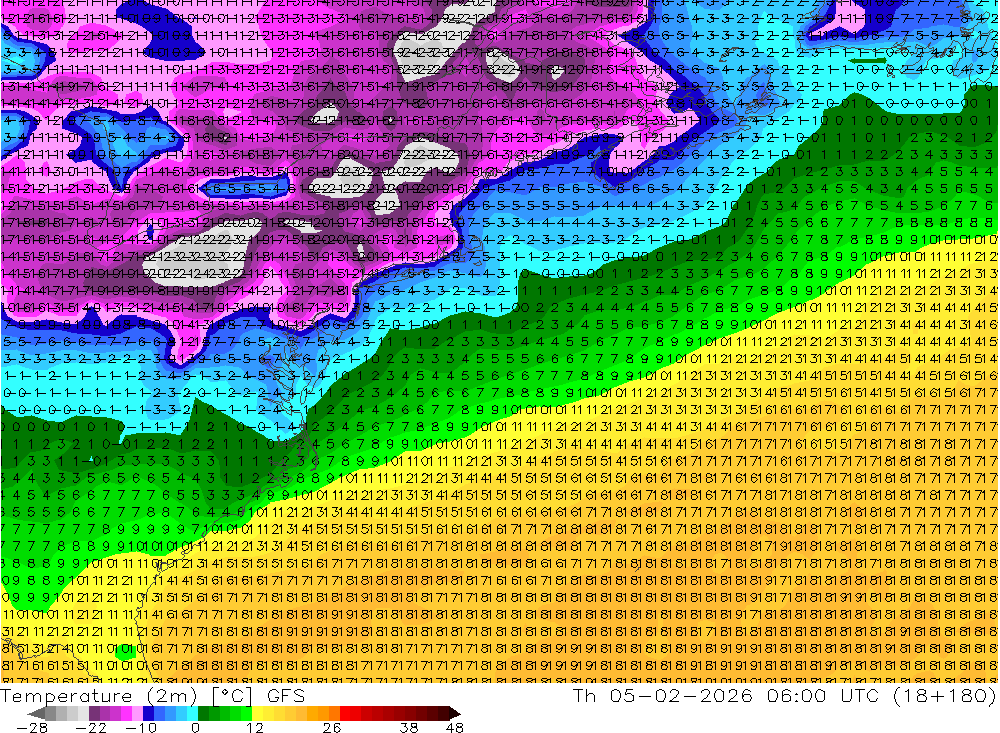Viewport: 1000px width, 733px height.
Task: Click the '12' legend value
Action: click(x=254, y=727)
